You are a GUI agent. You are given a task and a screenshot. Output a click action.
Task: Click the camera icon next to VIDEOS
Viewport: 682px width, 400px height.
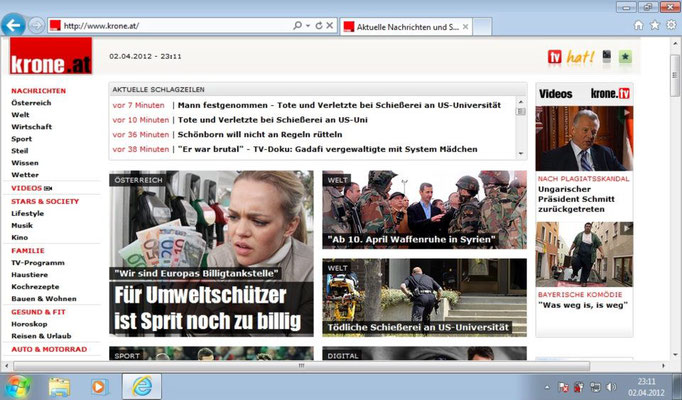point(48,188)
